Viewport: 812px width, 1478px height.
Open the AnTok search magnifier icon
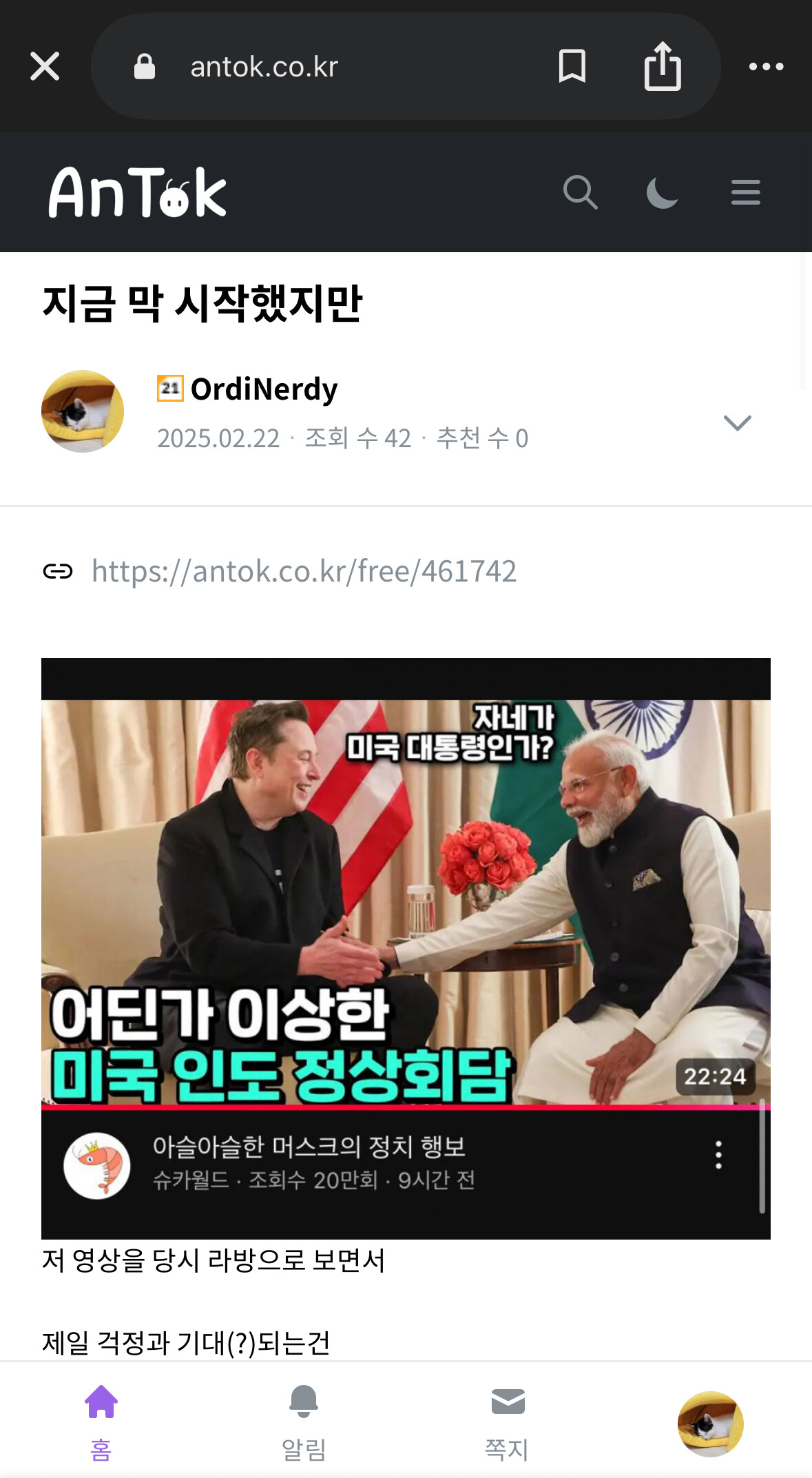(x=580, y=192)
